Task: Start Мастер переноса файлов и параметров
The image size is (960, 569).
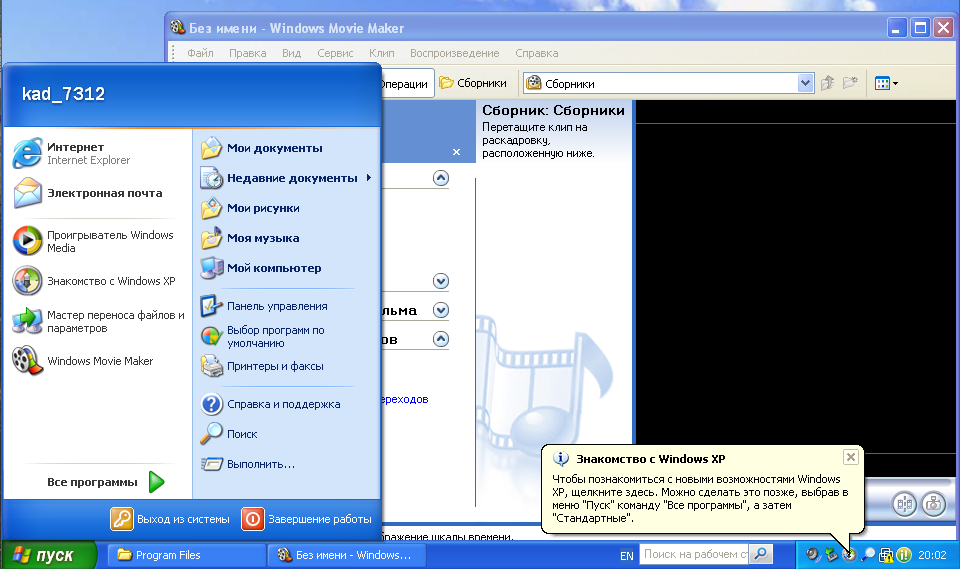Action: [x=98, y=322]
